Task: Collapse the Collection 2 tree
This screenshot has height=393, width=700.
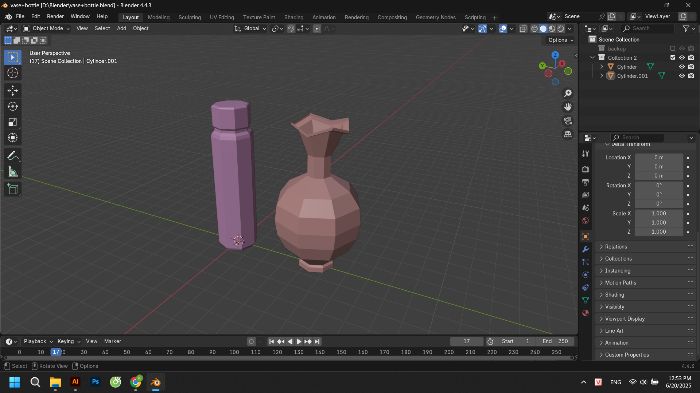Action: click(x=593, y=58)
